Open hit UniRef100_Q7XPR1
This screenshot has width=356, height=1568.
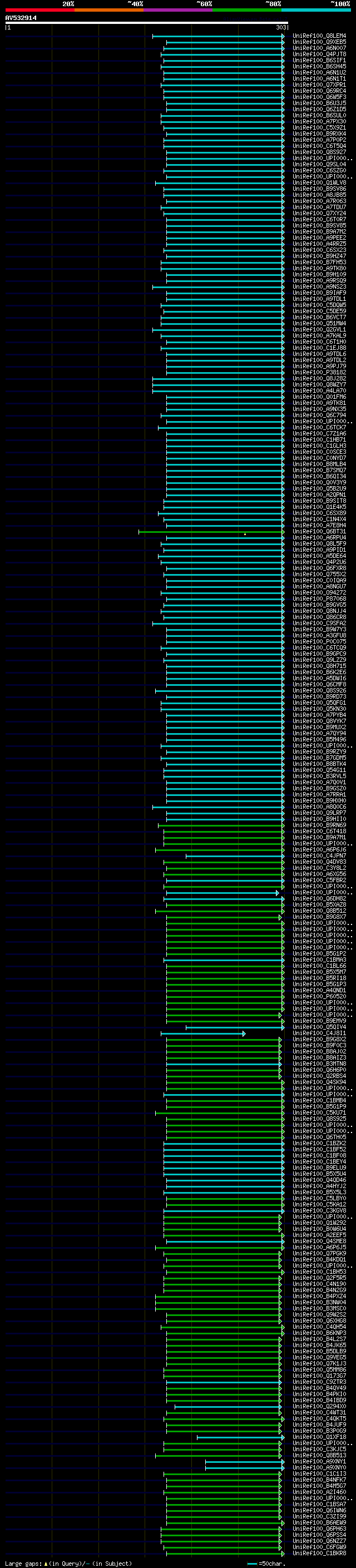click(x=319, y=85)
